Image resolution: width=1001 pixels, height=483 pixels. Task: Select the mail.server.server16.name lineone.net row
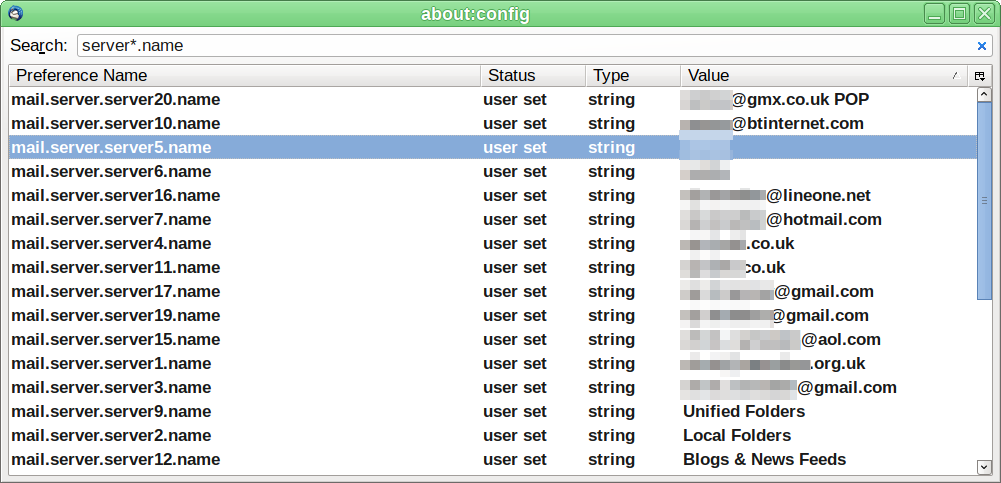[116, 195]
